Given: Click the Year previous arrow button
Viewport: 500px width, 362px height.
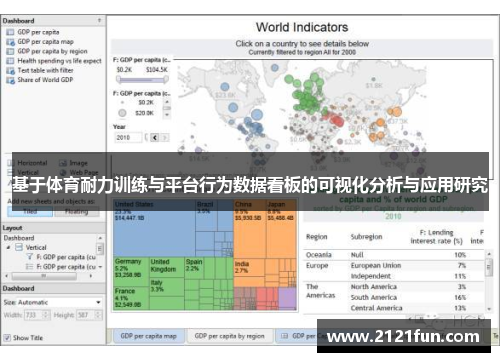Looking at the screenshot, I should click(x=155, y=137).
